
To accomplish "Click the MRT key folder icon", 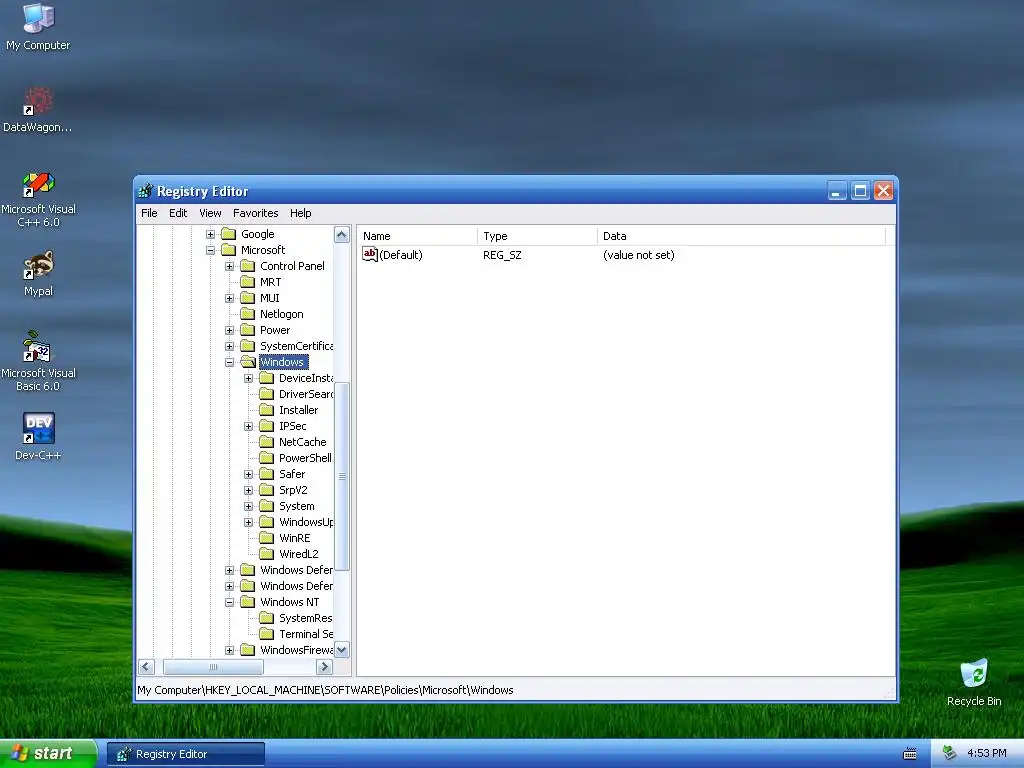I will pos(248,282).
